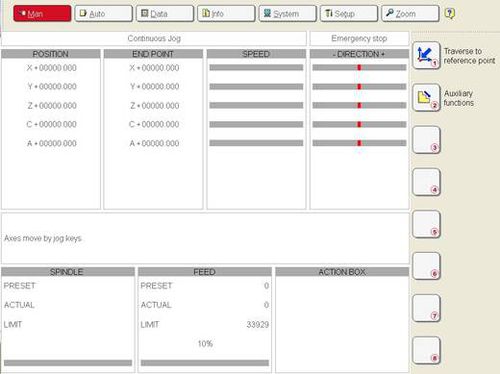This screenshot has height=374, width=500.
Task: Click empty softkey button 3
Action: pos(426,140)
